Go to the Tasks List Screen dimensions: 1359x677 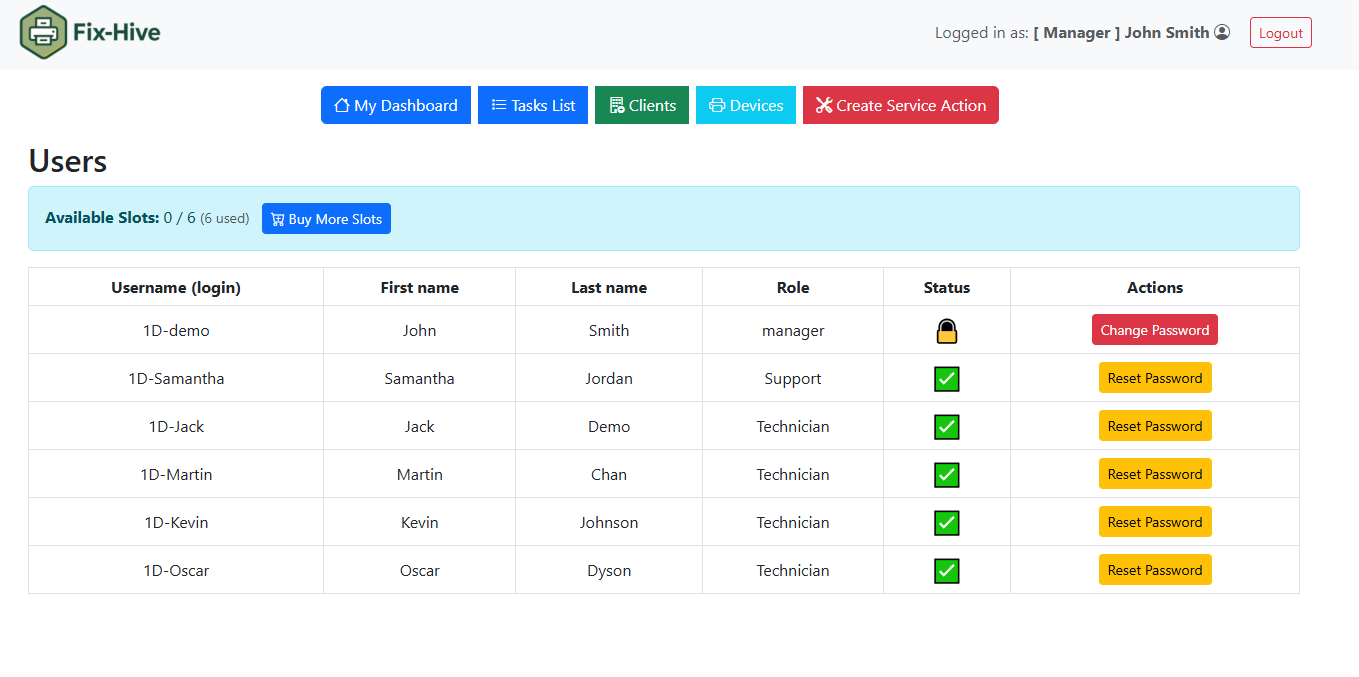pos(532,105)
